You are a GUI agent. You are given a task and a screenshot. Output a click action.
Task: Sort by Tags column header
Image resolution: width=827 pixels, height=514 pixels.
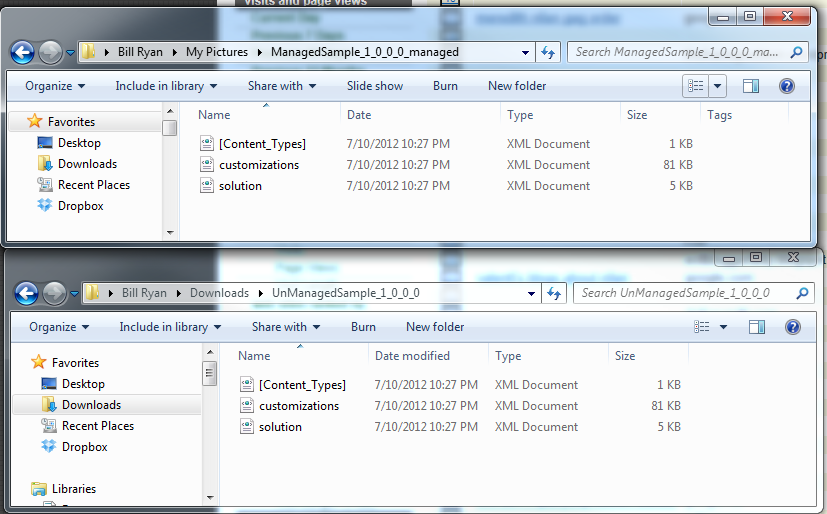(x=719, y=115)
